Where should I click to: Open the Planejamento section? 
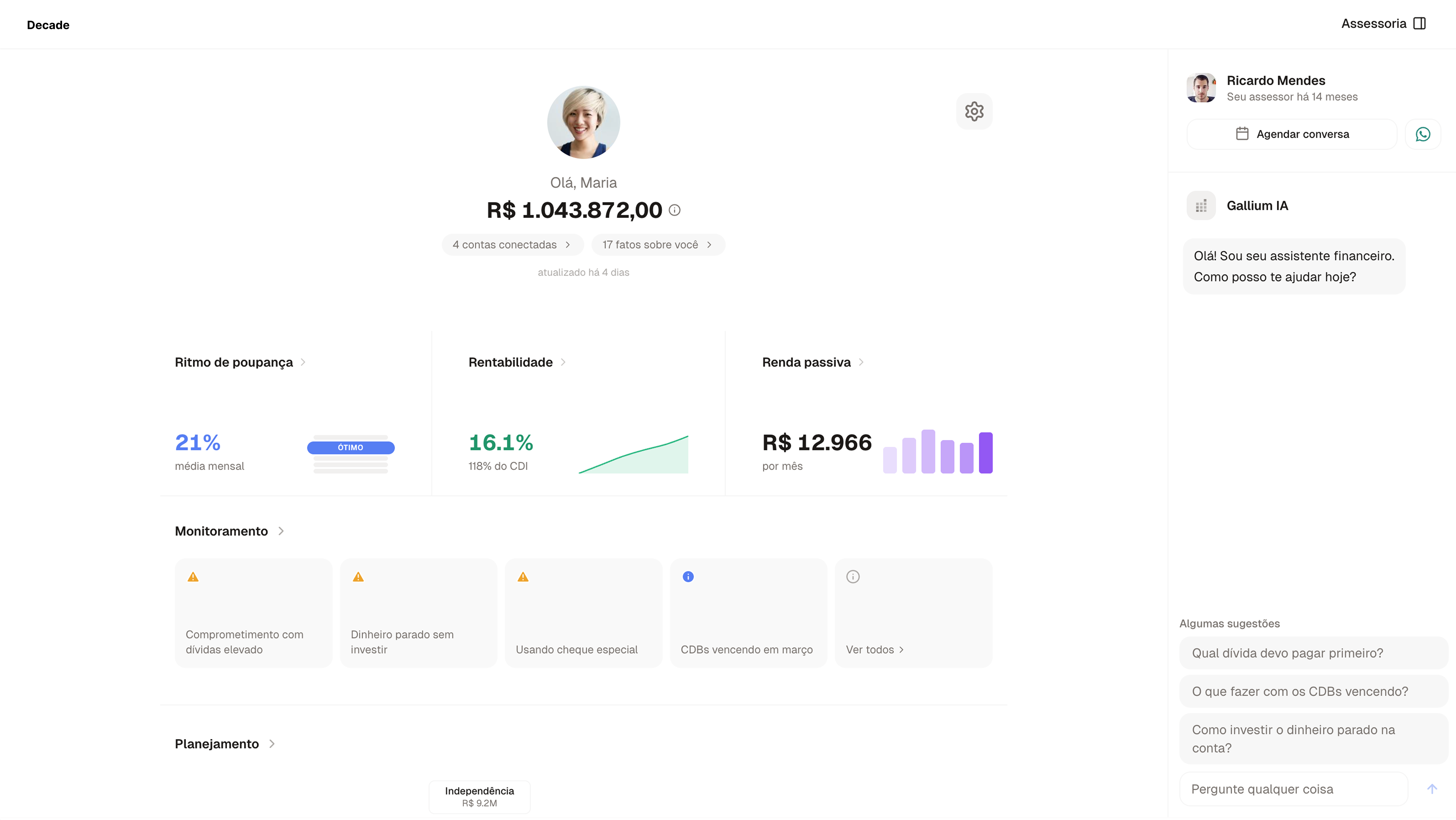click(x=224, y=744)
